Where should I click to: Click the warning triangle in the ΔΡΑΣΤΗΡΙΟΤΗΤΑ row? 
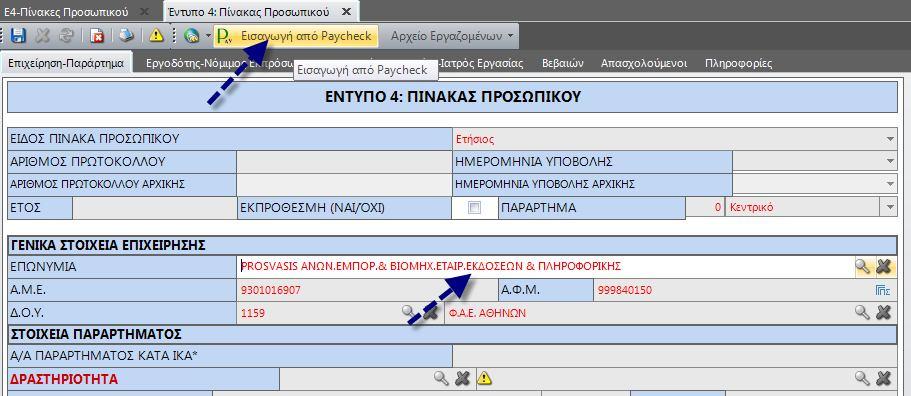[x=485, y=379]
